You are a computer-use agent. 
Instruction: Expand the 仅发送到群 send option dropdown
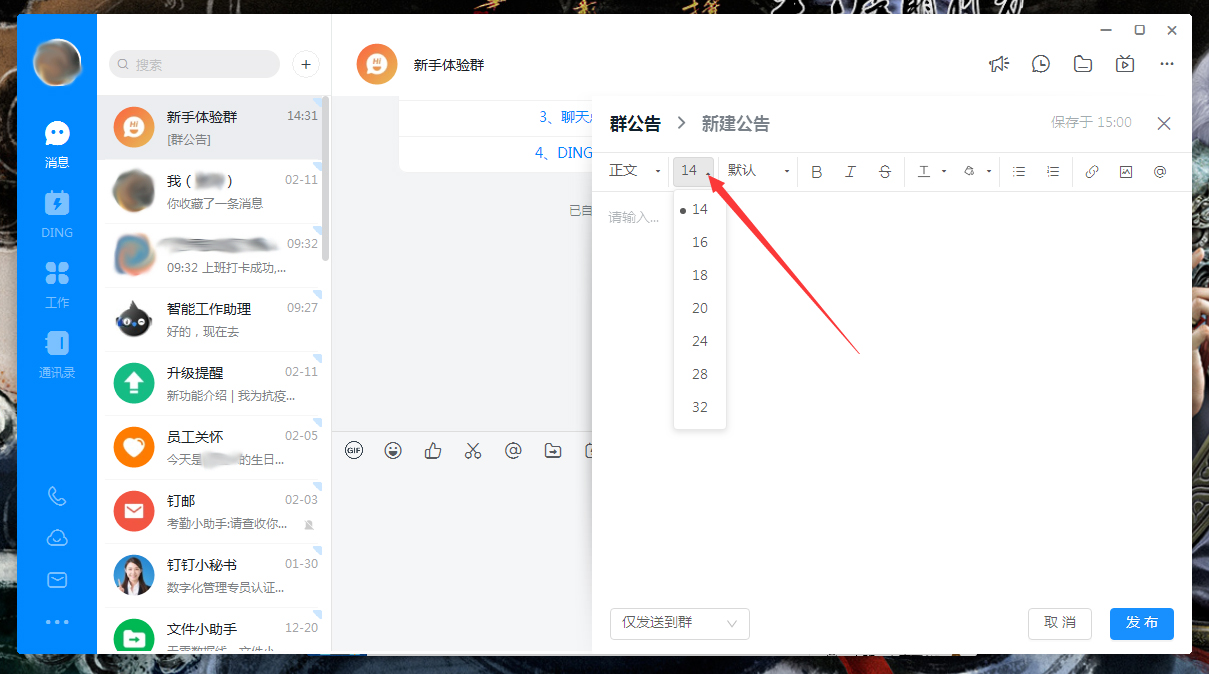coord(680,623)
